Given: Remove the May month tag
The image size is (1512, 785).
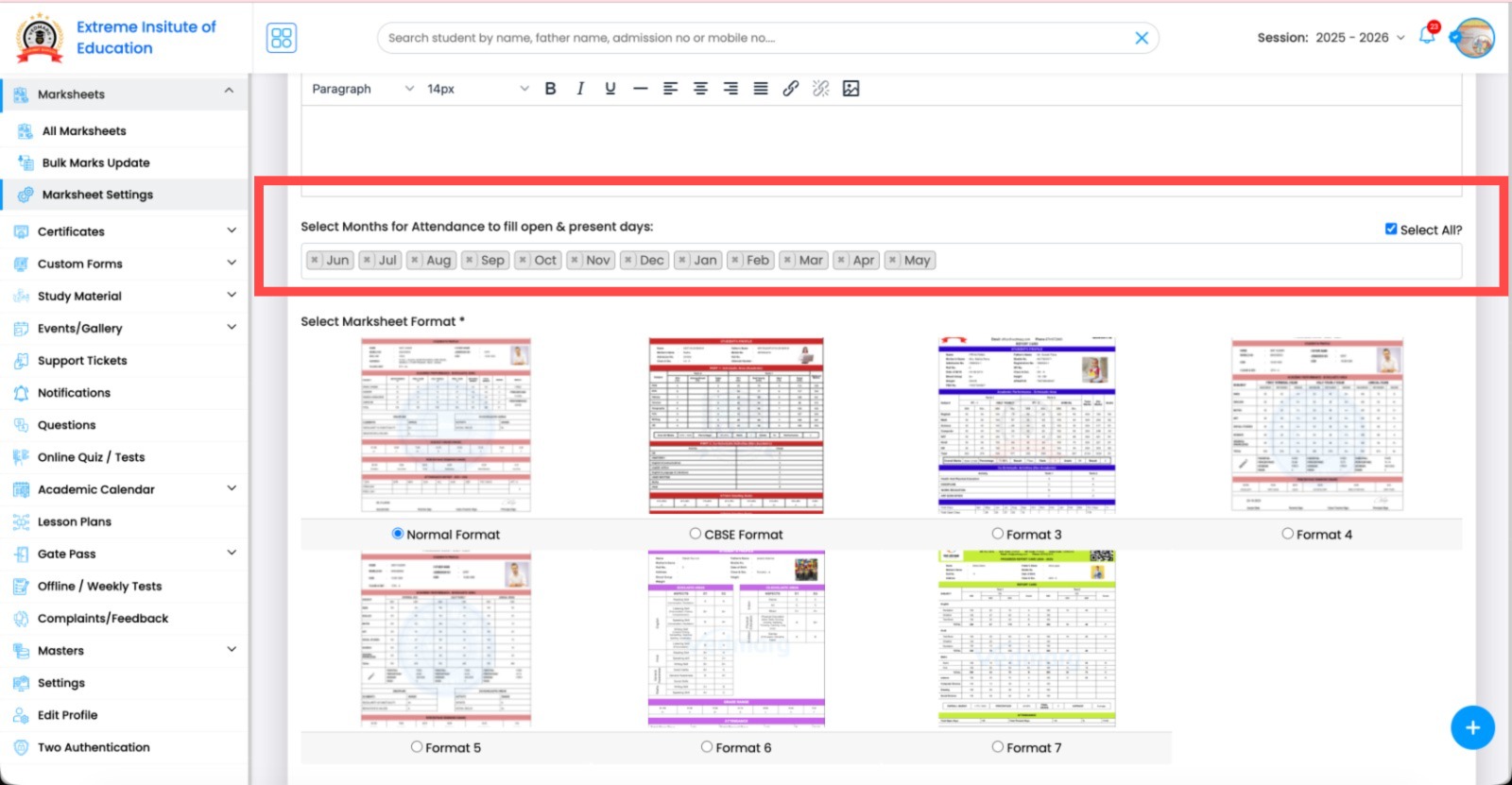Looking at the screenshot, I should [x=893, y=260].
